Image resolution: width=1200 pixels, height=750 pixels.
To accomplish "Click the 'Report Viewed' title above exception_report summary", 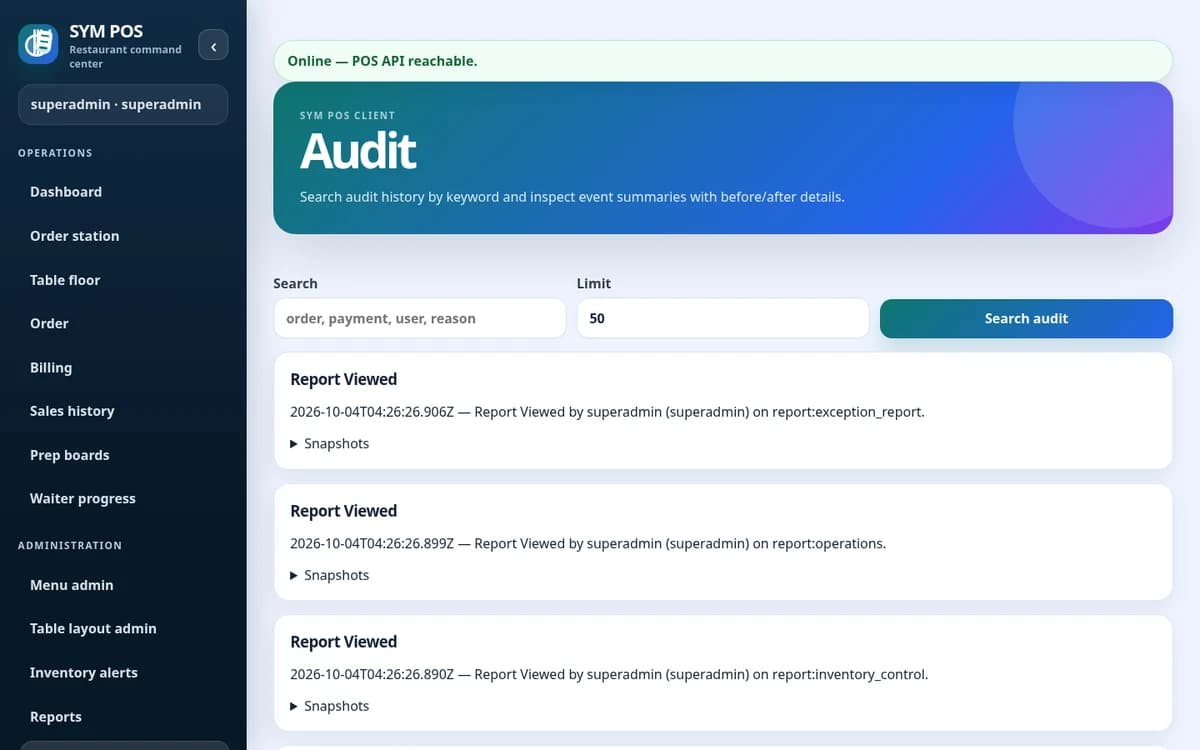I will 343,379.
